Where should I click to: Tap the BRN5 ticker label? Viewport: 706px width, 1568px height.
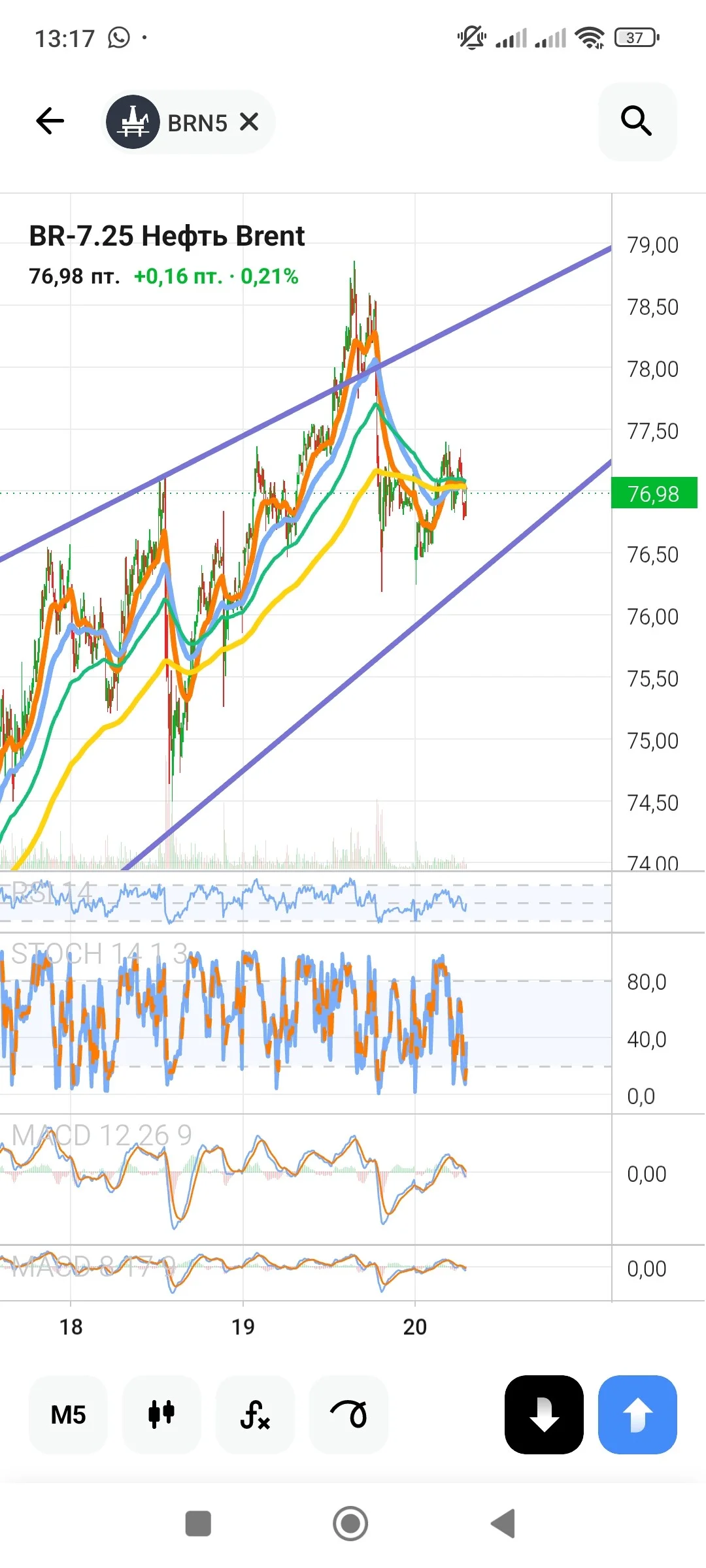(x=197, y=123)
